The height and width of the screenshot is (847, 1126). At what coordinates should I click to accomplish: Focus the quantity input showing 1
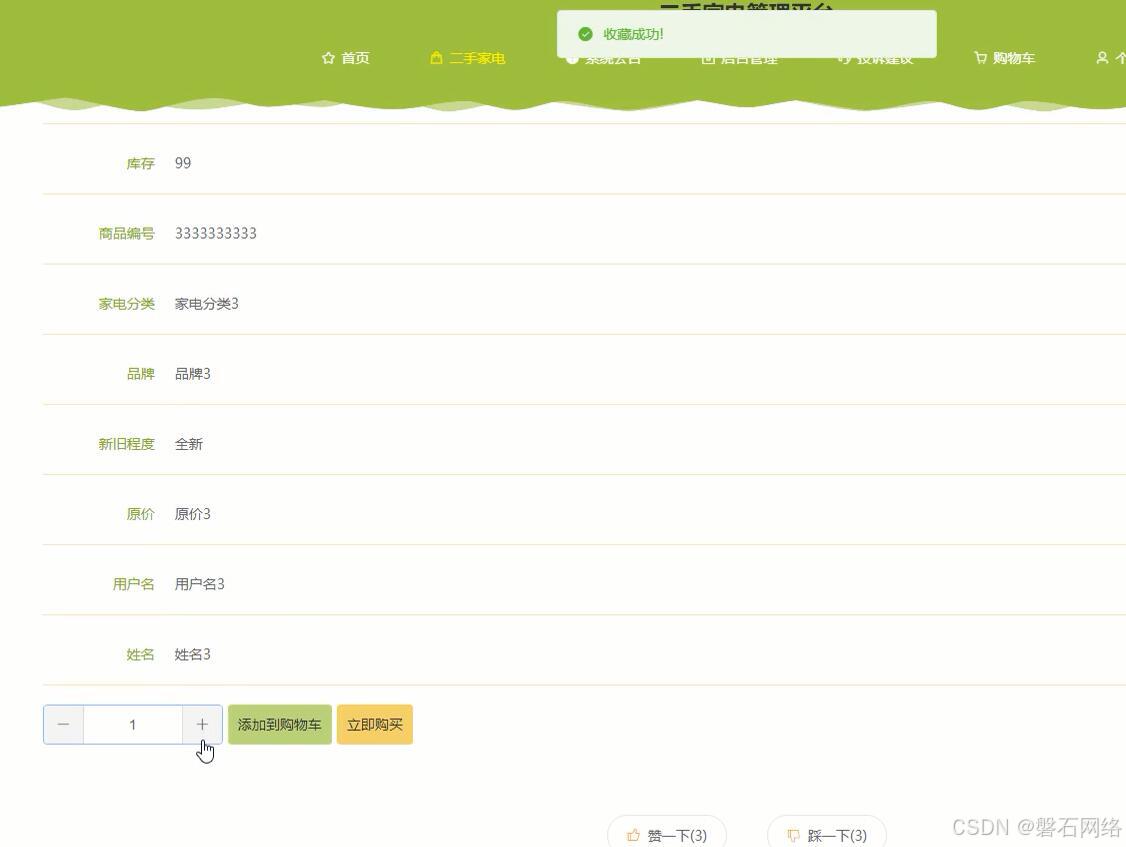point(133,724)
